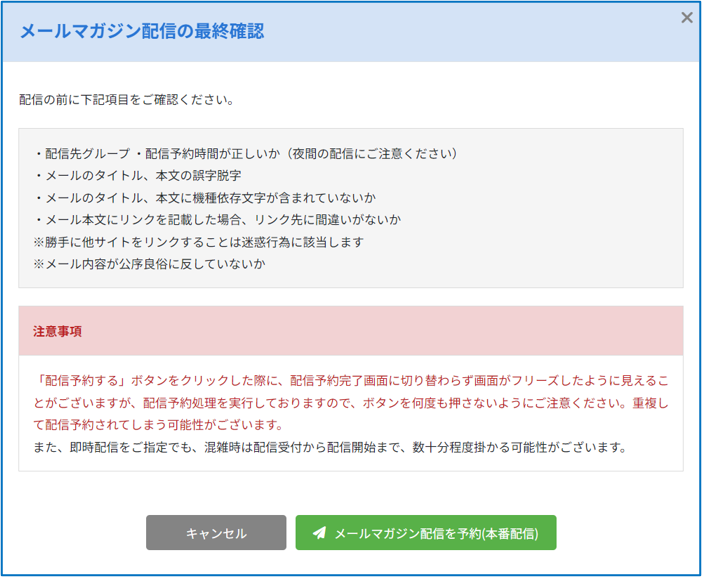
Task: Click the red warning starting 「配信予約する」ボタン
Action: coord(351,402)
